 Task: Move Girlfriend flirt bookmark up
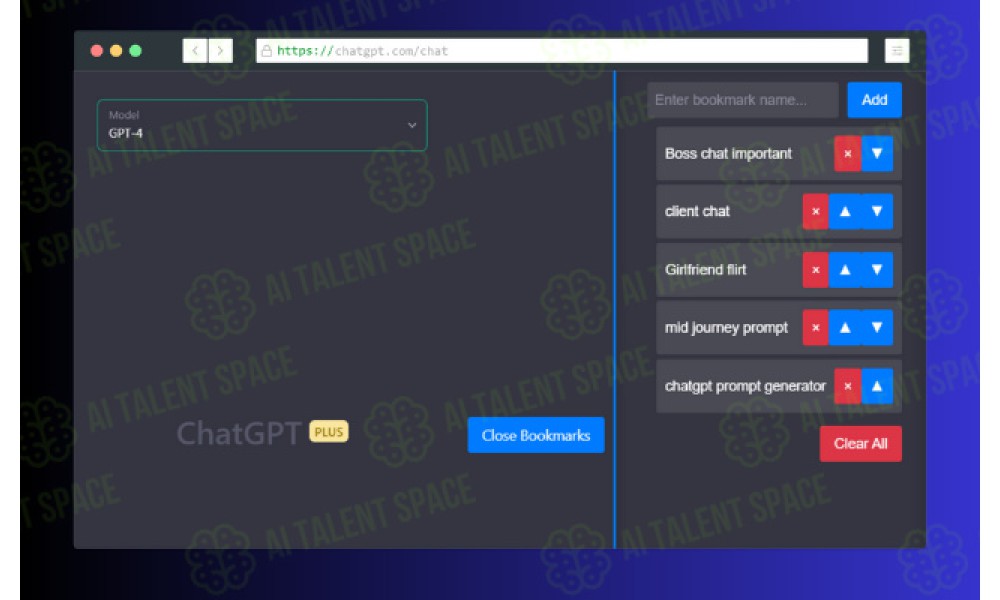845,270
